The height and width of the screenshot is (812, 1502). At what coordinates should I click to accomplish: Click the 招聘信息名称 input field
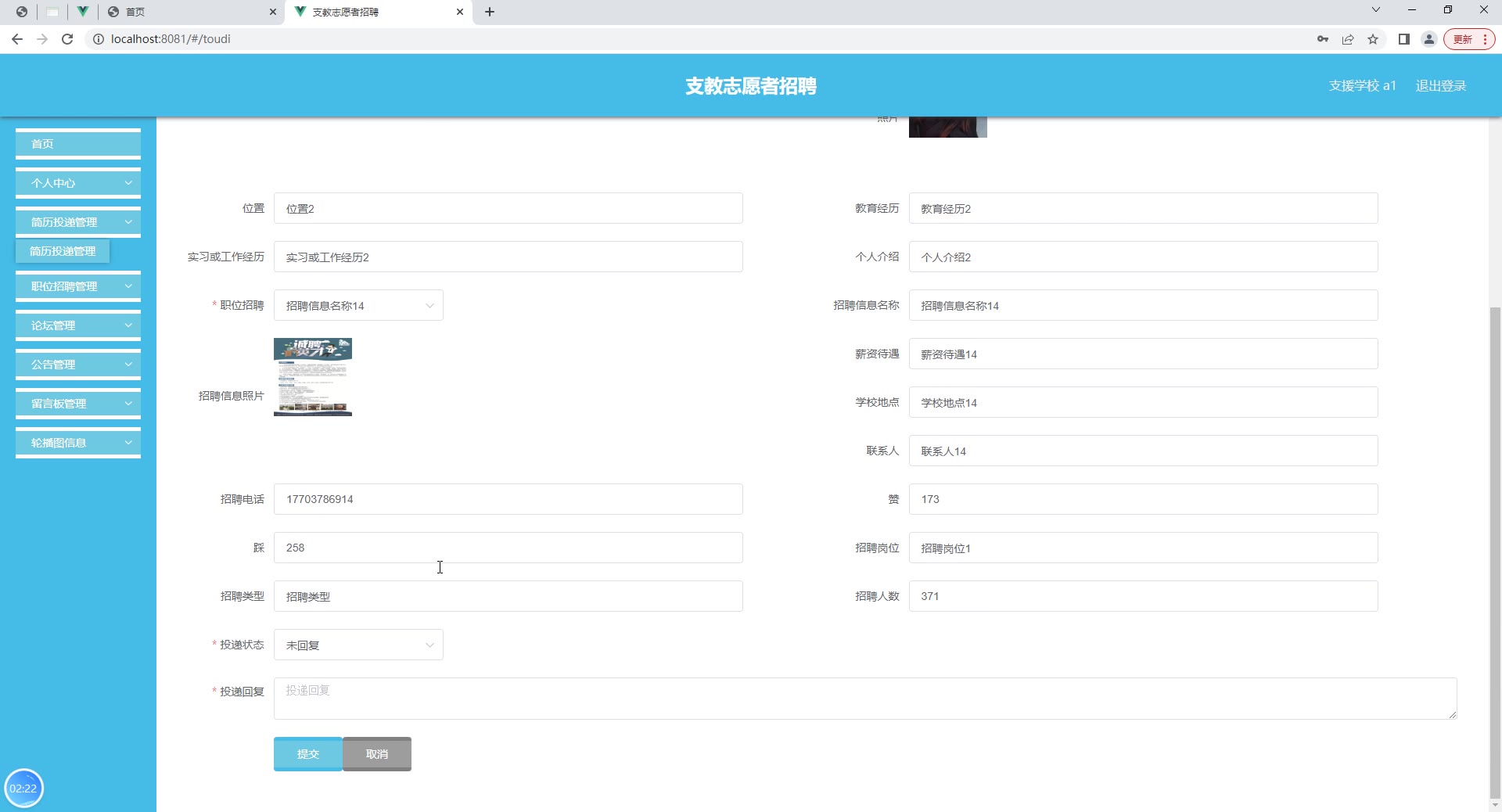tap(1143, 305)
